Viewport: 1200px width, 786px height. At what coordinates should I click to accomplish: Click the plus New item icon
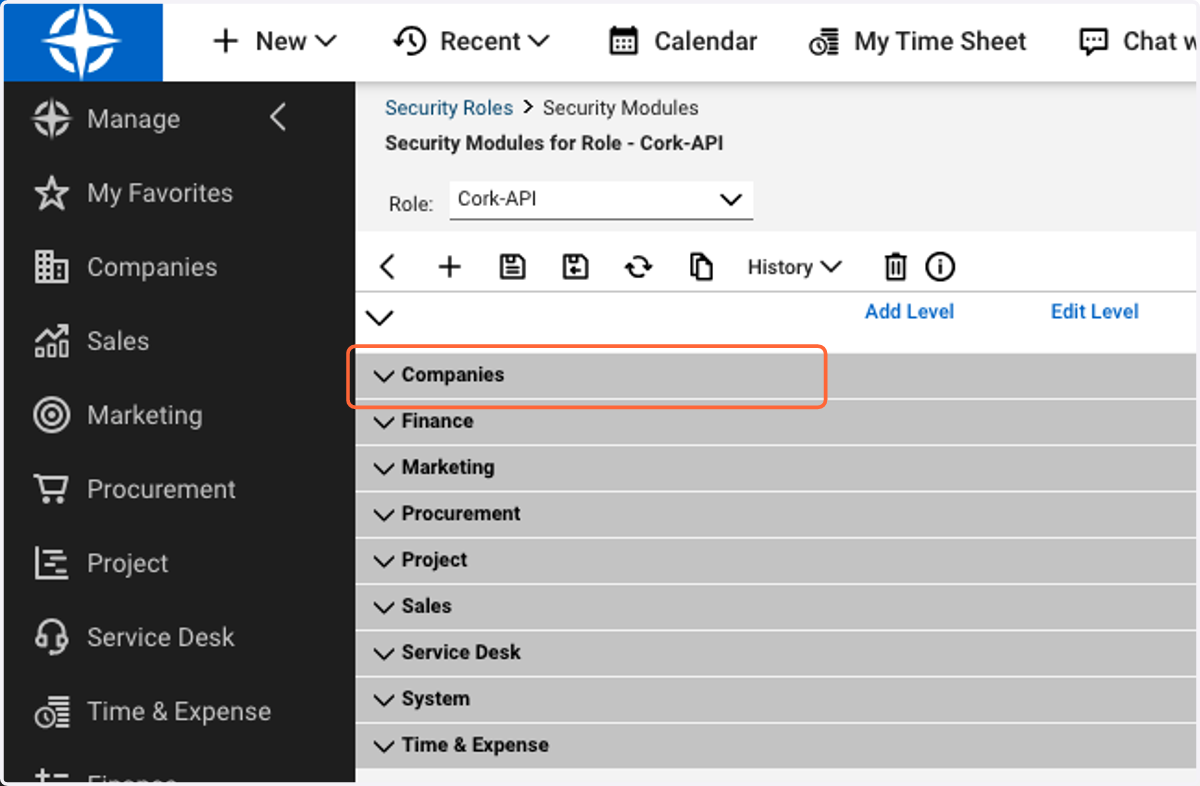[450, 267]
